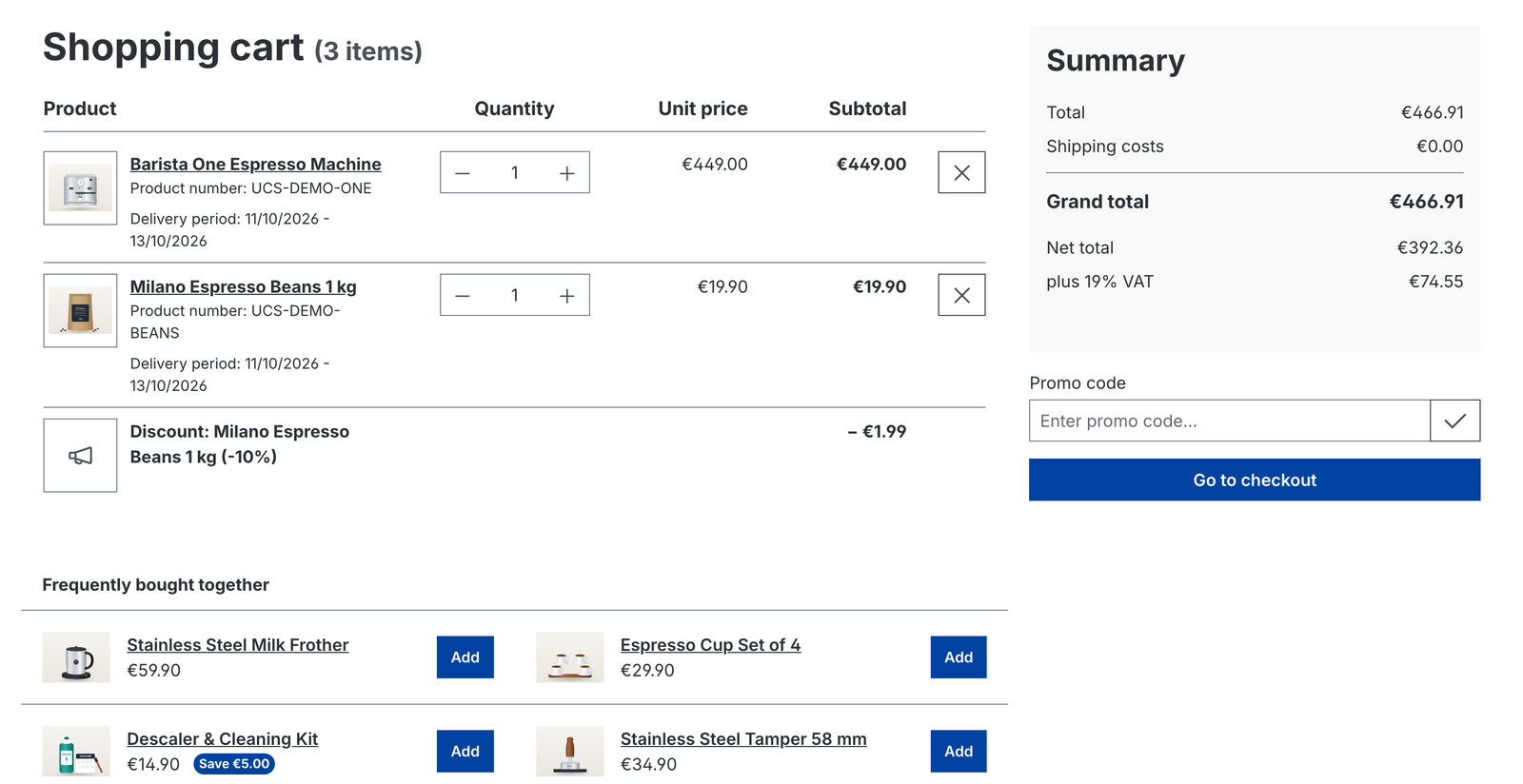Increase Milano Espresso Beans quantity
Screen dimensions: 1523x784
pos(567,296)
